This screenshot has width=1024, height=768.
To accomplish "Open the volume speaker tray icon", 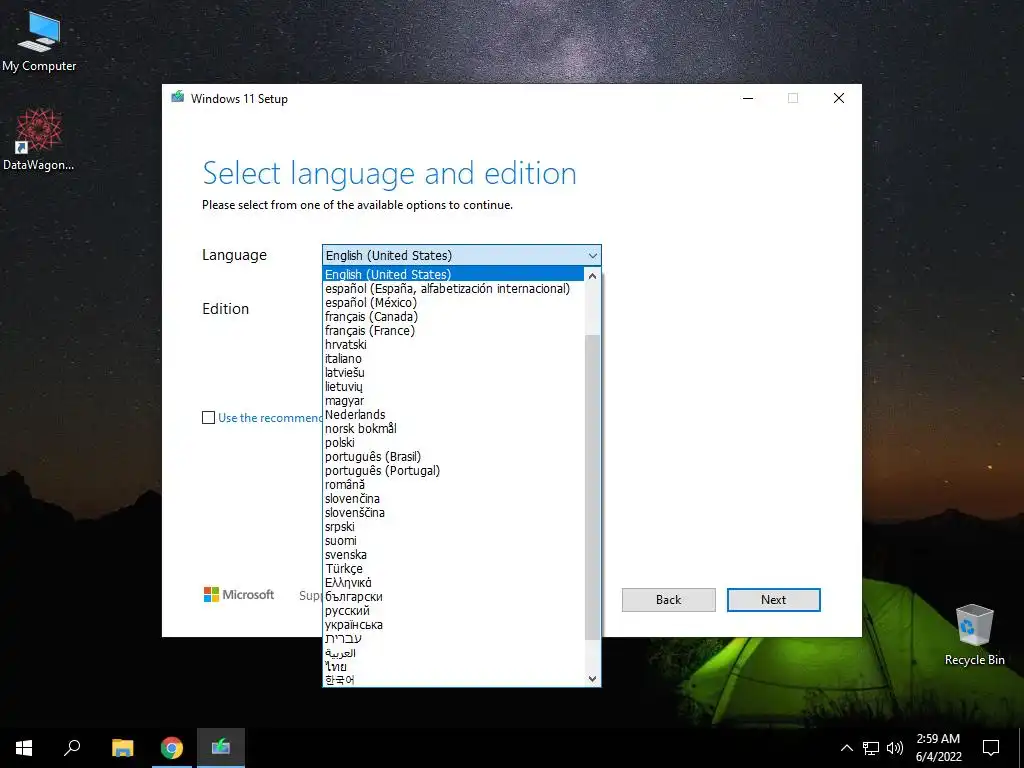I will pos(895,748).
